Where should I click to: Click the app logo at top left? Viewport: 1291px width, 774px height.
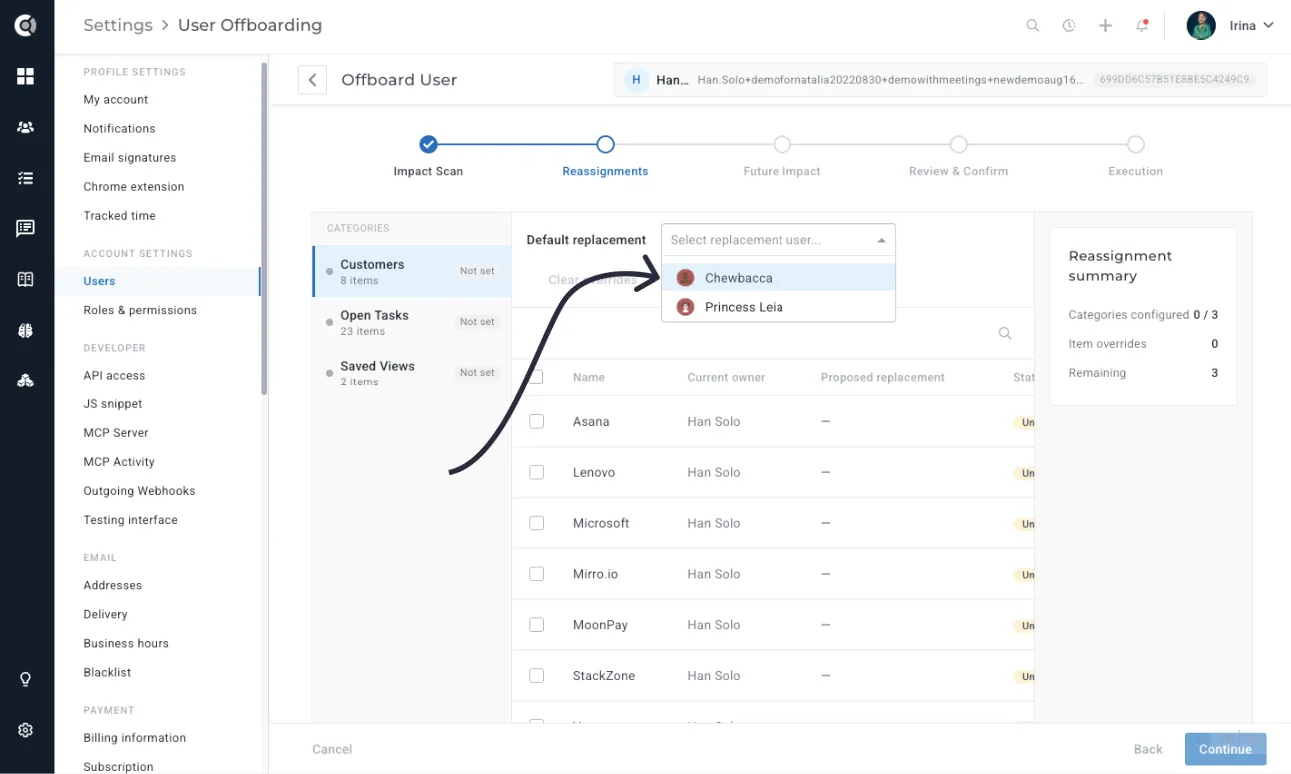click(x=26, y=26)
